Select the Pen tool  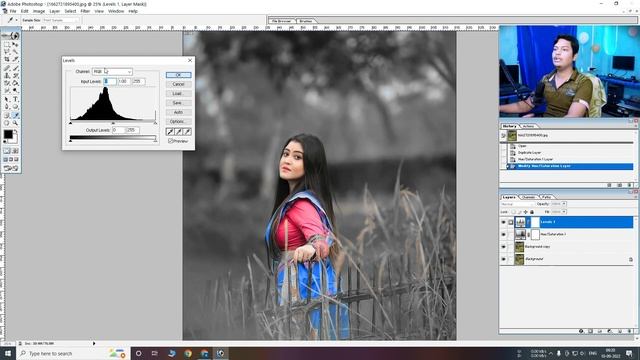(7, 107)
